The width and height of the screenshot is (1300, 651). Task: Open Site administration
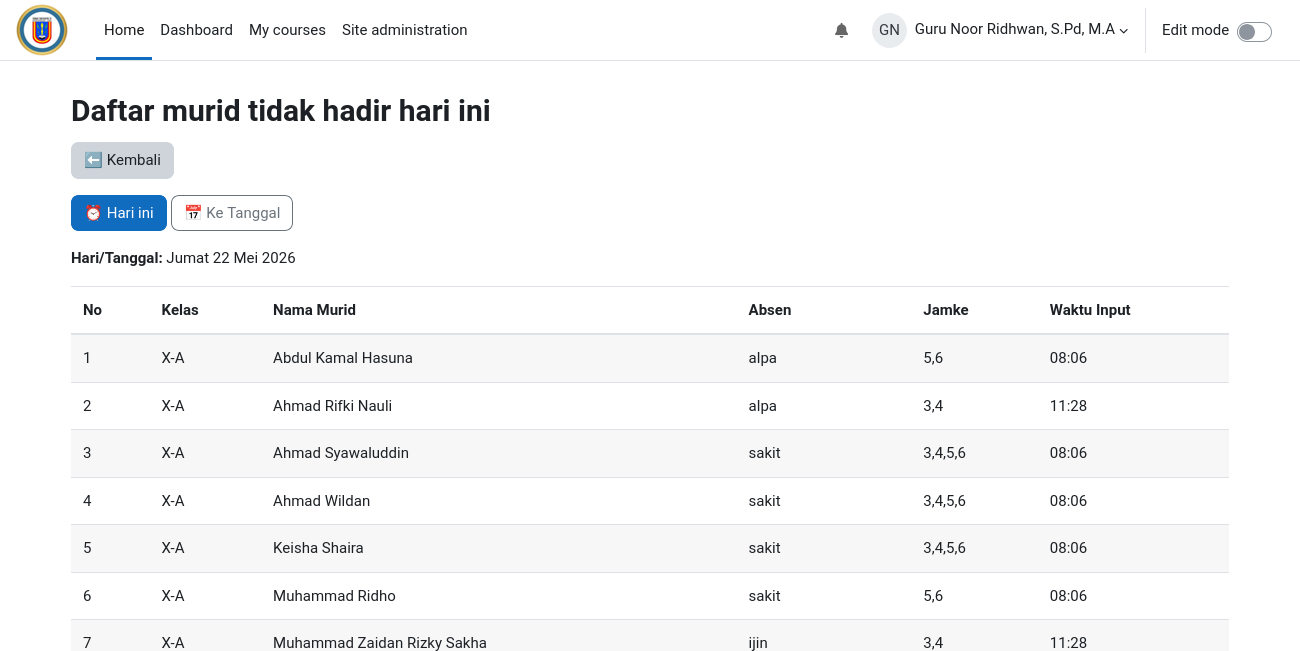pos(405,30)
